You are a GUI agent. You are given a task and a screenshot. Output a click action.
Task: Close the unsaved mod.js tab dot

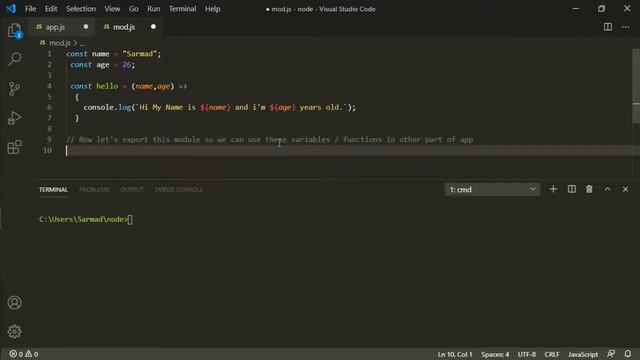[x=153, y=27]
